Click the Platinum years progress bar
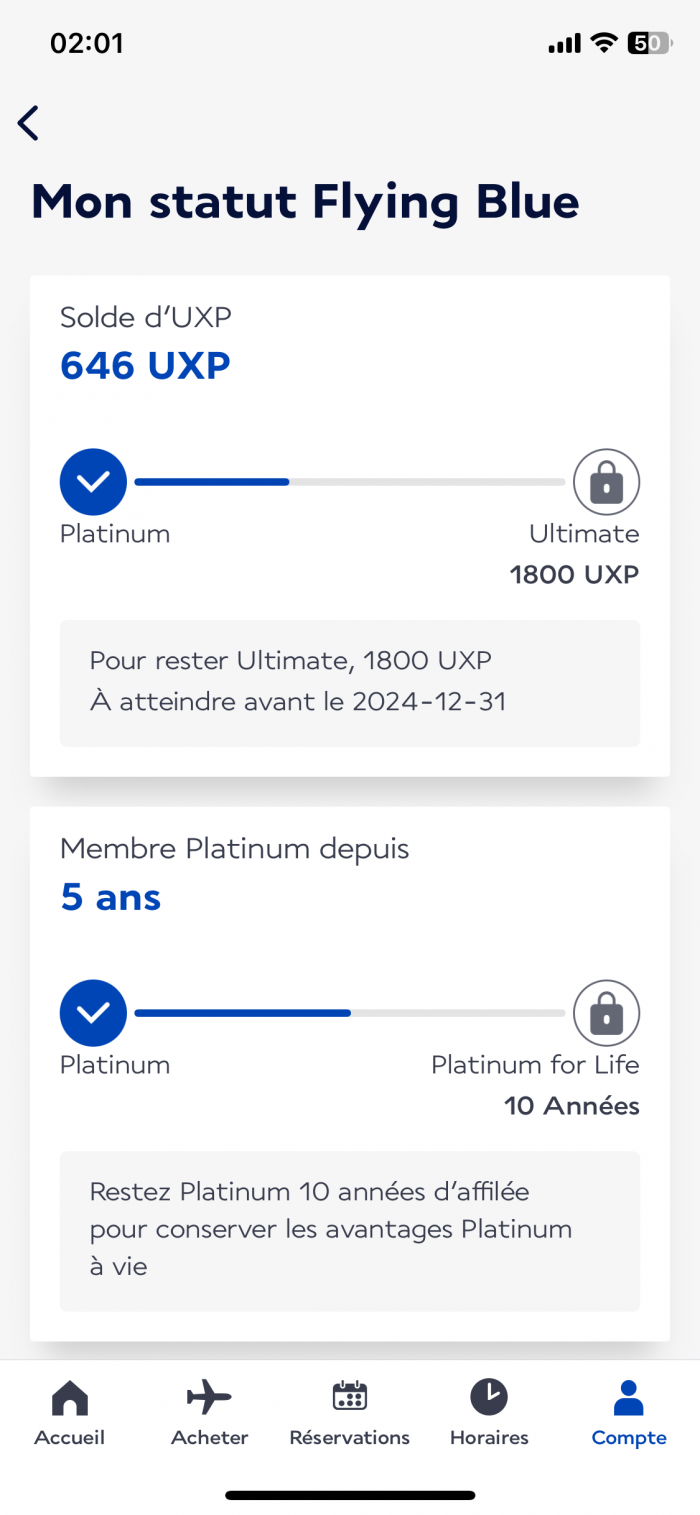This screenshot has width=700, height=1515. point(350,1013)
